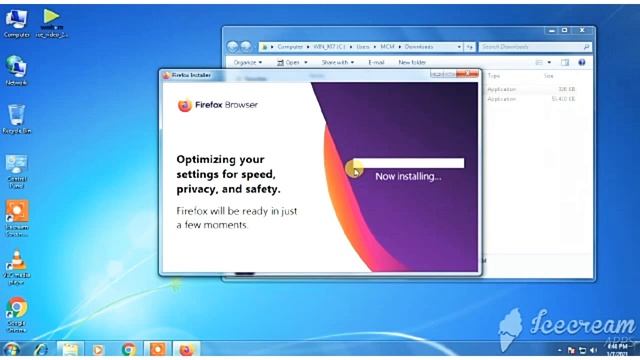The width and height of the screenshot is (640, 360).
Task: Close the Firefox Installer window
Action: pos(467,74)
